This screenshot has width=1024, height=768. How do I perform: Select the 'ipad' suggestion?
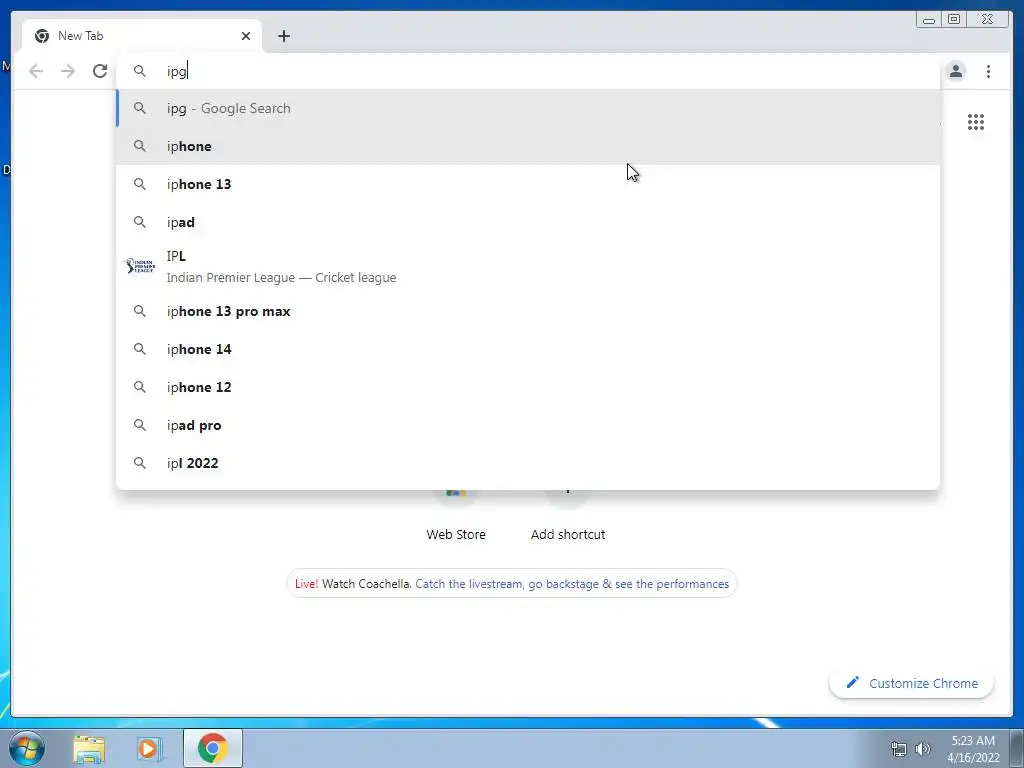[528, 222]
